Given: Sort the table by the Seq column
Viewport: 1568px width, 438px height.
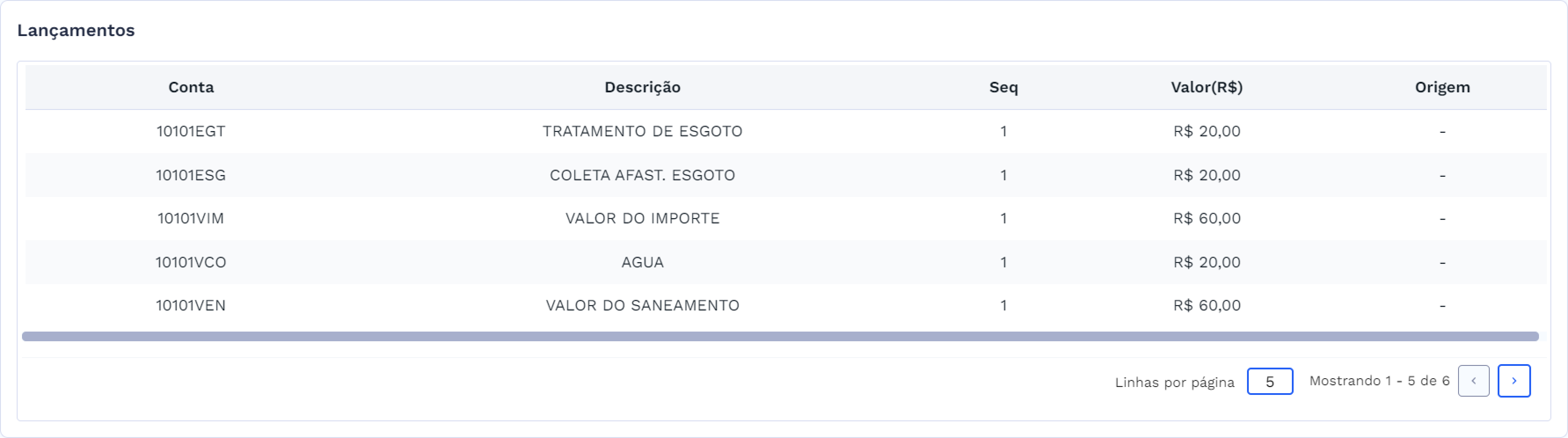Looking at the screenshot, I should pyautogui.click(x=1003, y=87).
